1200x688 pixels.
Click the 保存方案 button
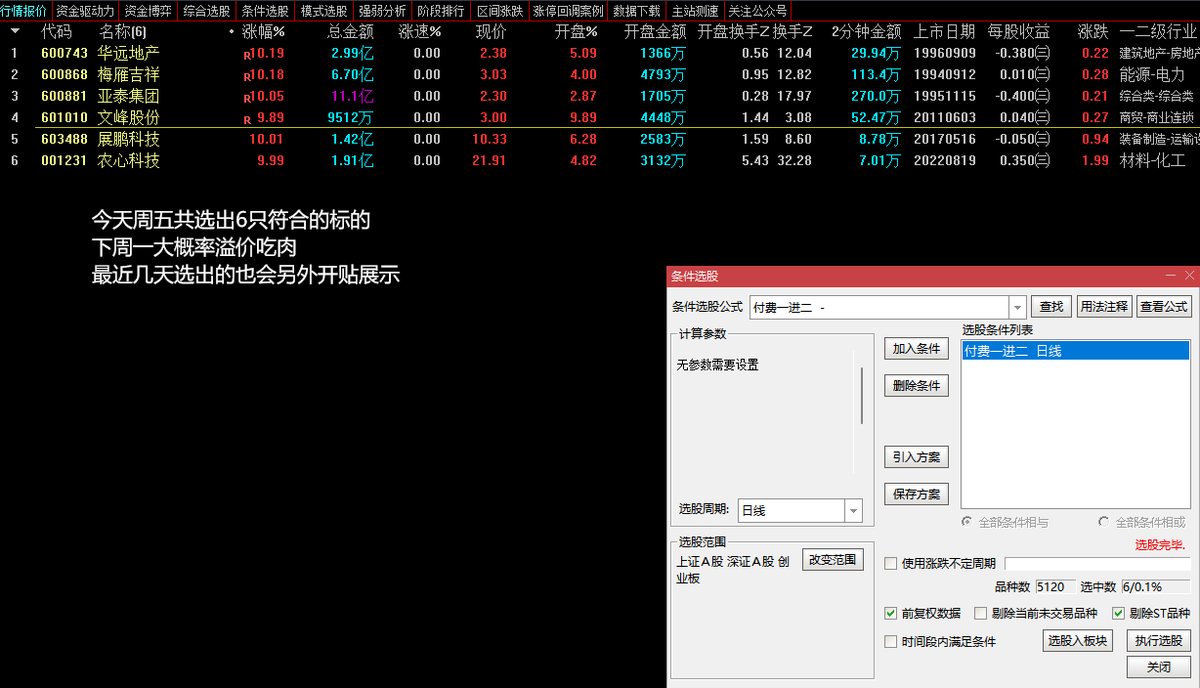[x=917, y=494]
